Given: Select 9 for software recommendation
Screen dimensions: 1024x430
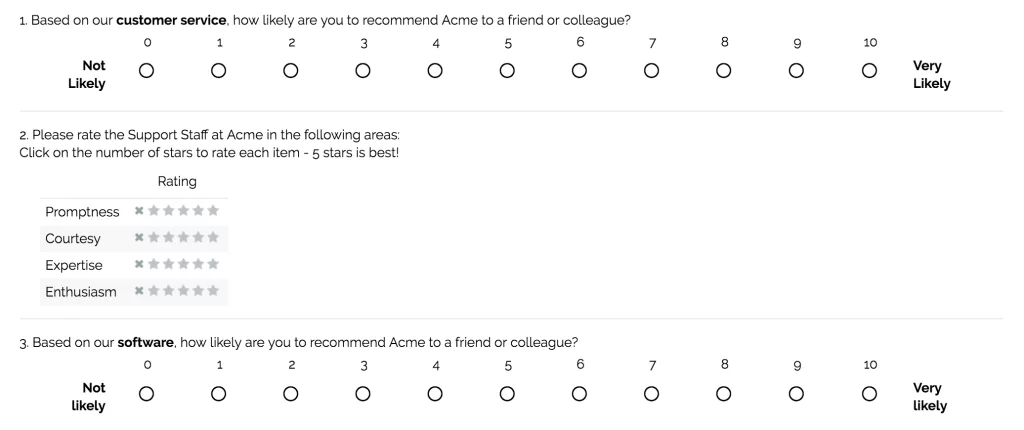Looking at the screenshot, I should pyautogui.click(x=797, y=393).
